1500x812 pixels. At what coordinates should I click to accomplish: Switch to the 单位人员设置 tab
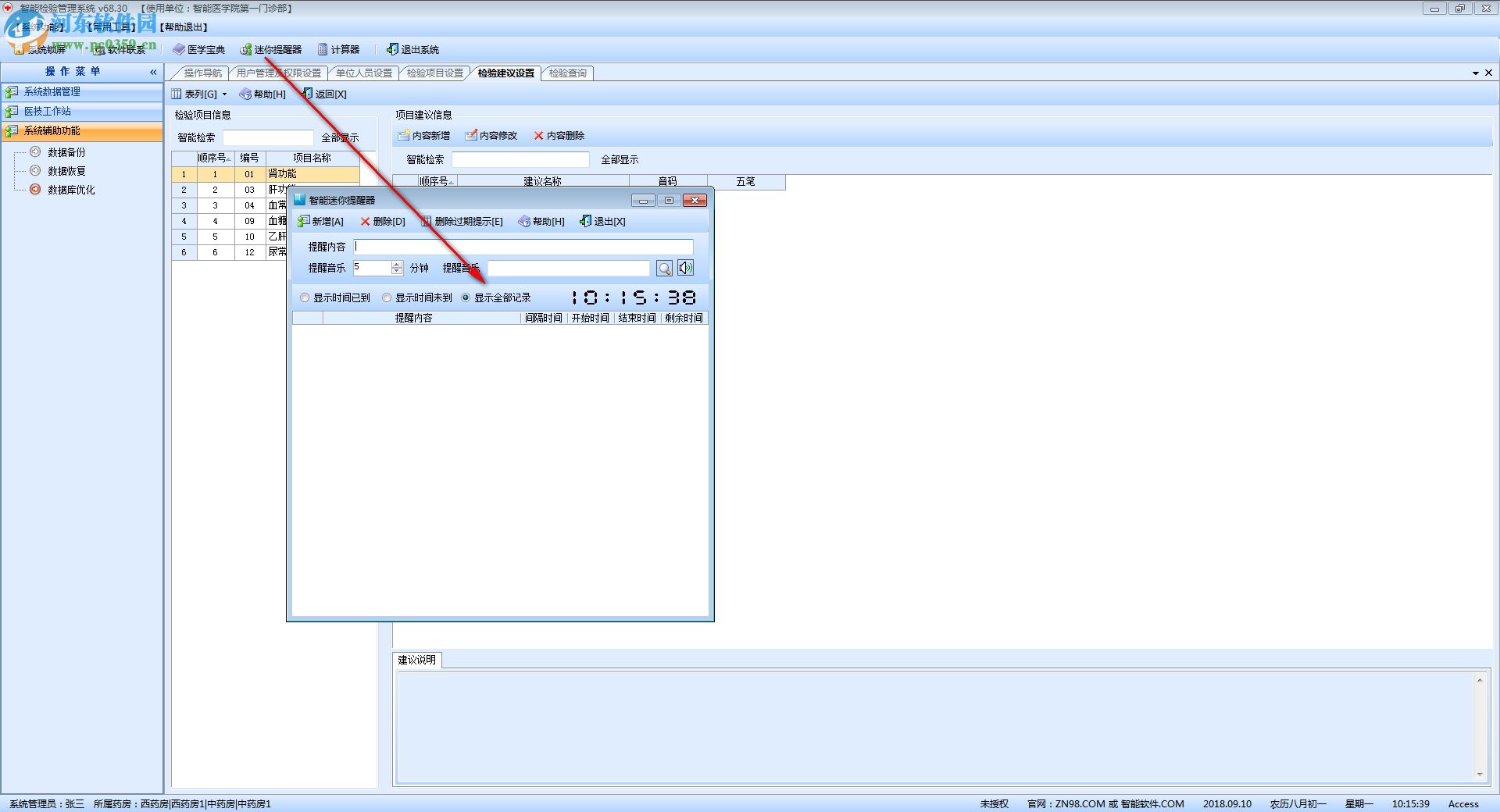364,73
